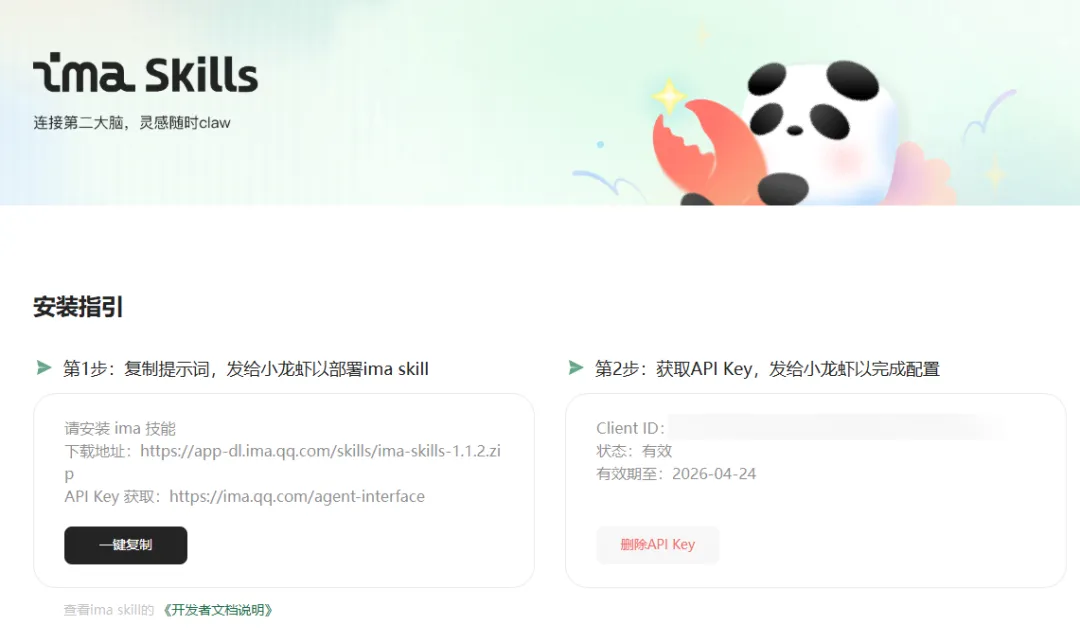Screen dimensions: 1080x643
Task: Click the 状态：有效 status line
Action: [634, 451]
